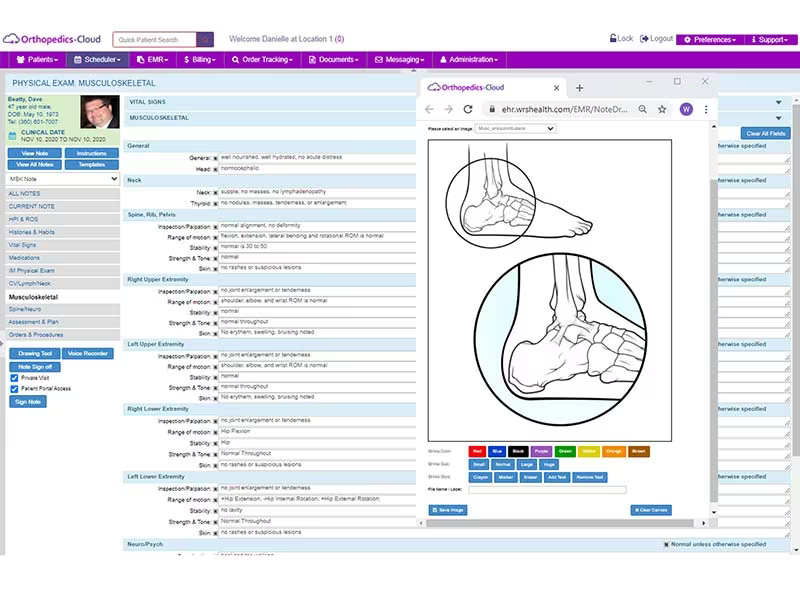This screenshot has height=600, width=800.
Task: Select the Red stroke color
Action: pyautogui.click(x=477, y=452)
